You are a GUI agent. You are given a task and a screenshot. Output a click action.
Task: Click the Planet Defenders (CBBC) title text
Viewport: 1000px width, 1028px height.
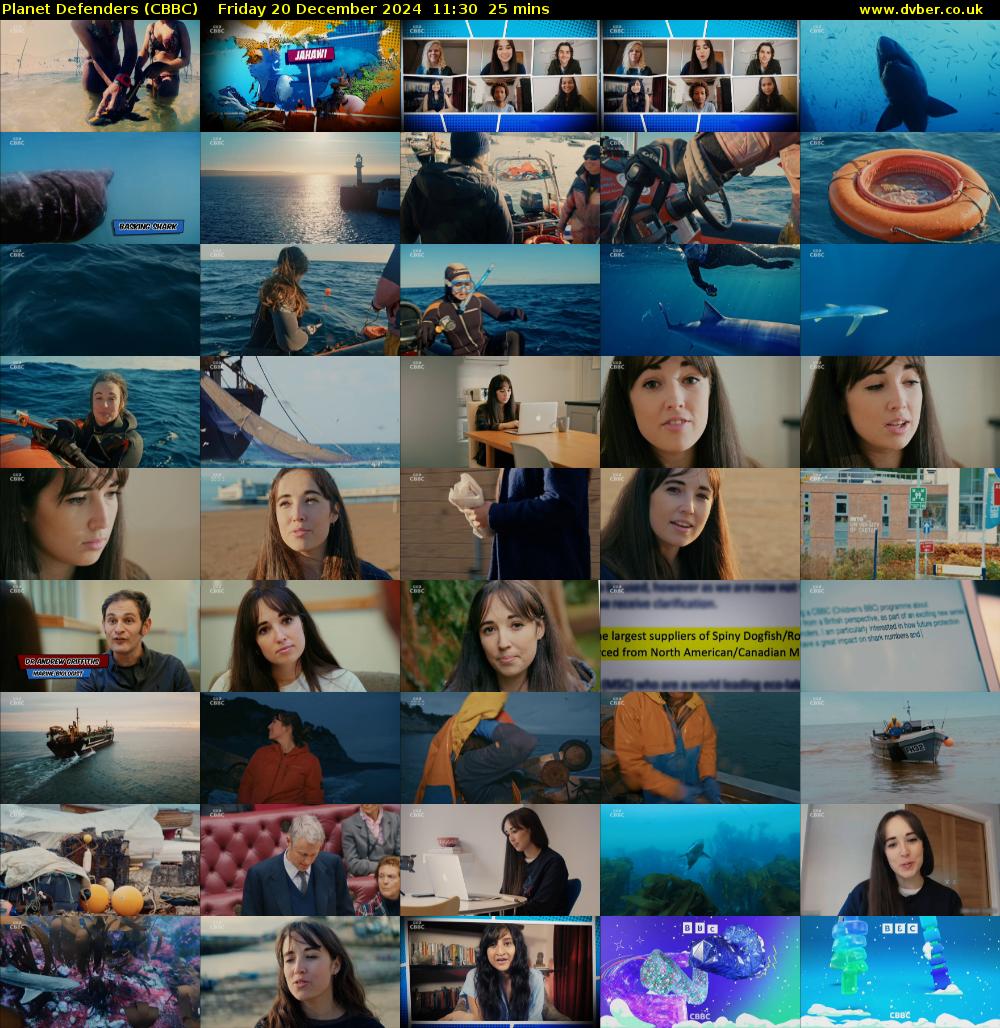tap(100, 9)
